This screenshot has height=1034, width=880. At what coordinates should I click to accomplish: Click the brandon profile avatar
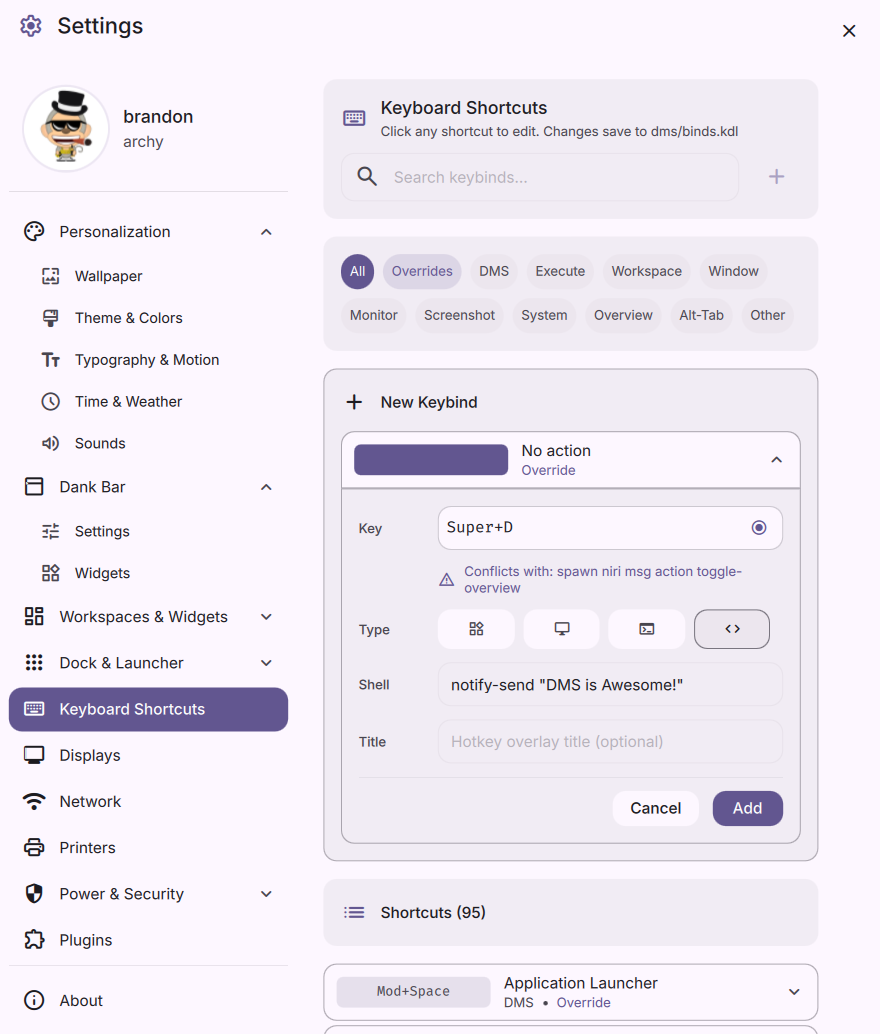pos(66,129)
